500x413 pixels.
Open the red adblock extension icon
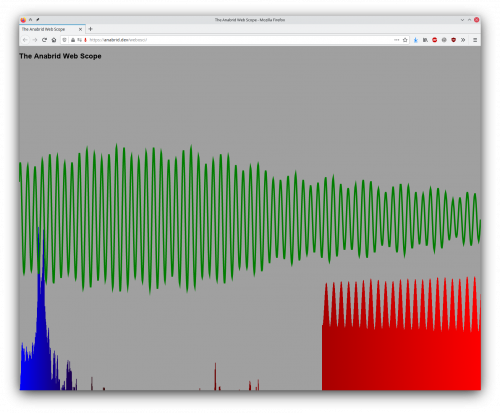pyautogui.click(x=435, y=40)
